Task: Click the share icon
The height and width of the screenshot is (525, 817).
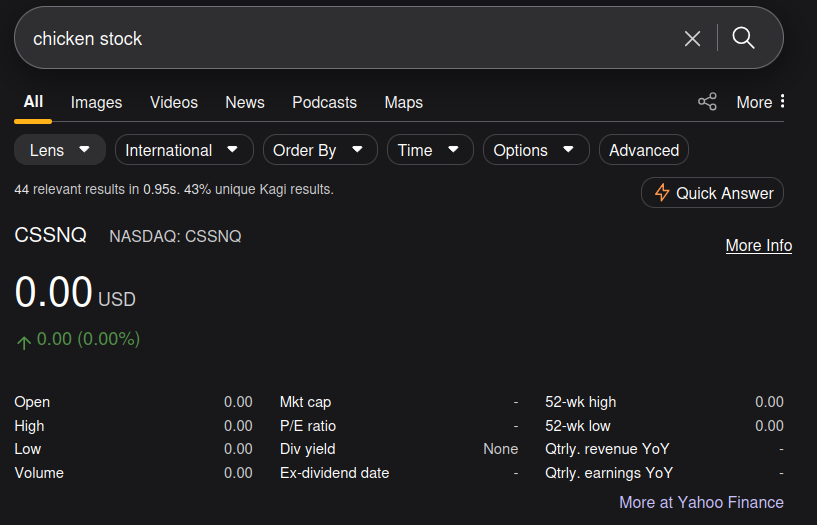Action: [x=707, y=102]
